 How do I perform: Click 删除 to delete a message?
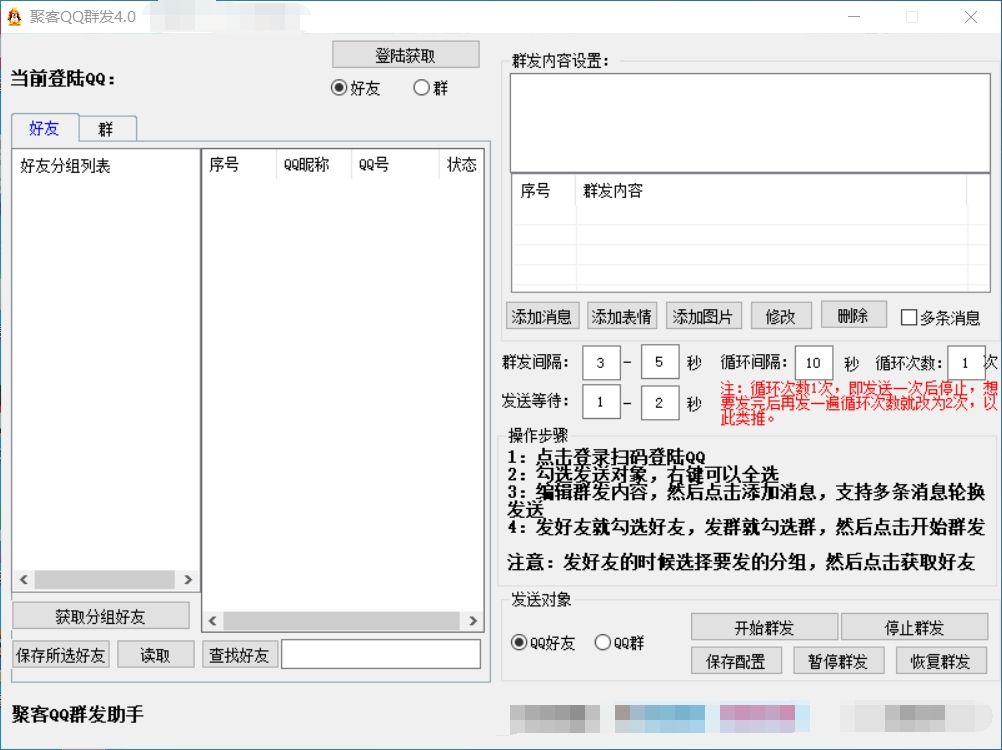pos(853,315)
